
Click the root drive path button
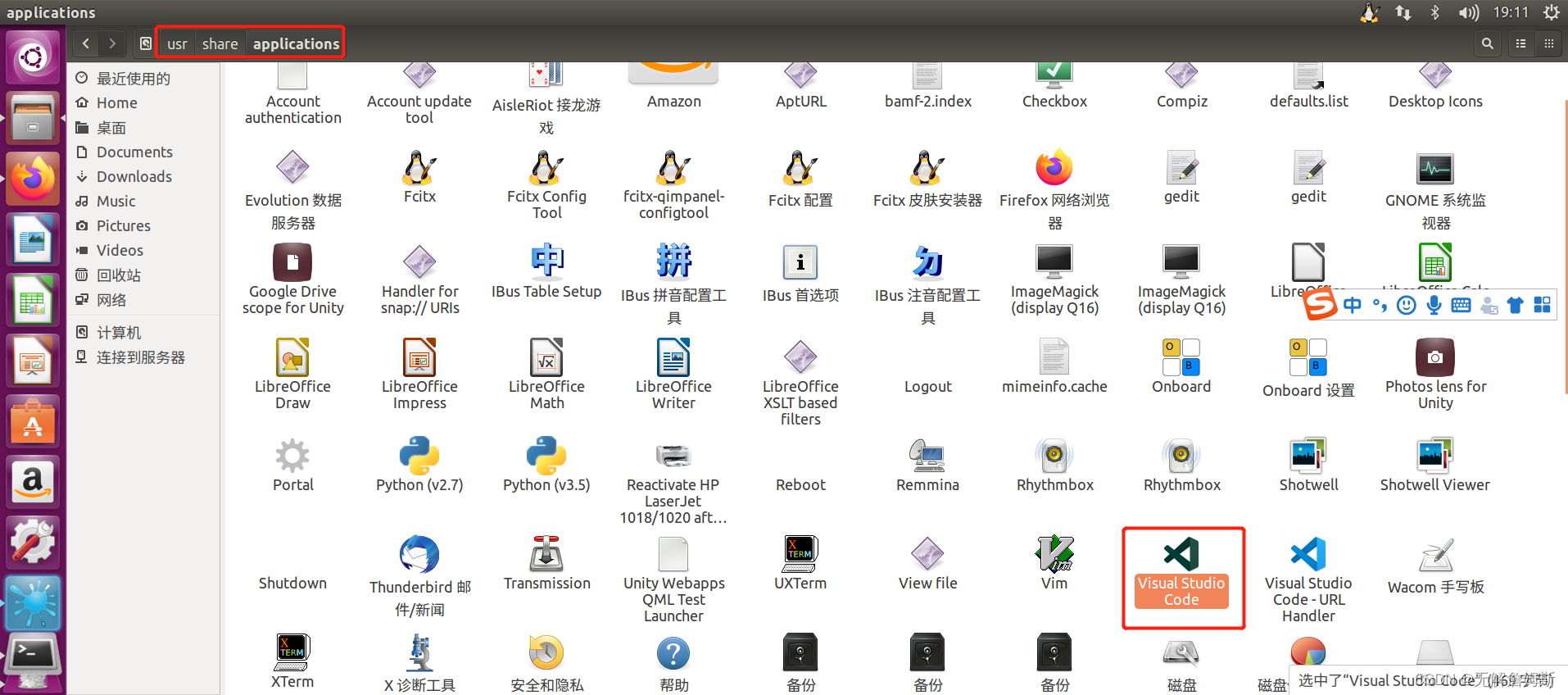(x=145, y=43)
